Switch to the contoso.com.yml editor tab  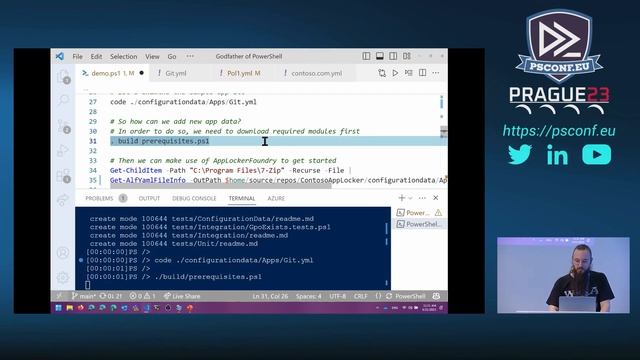pos(316,73)
